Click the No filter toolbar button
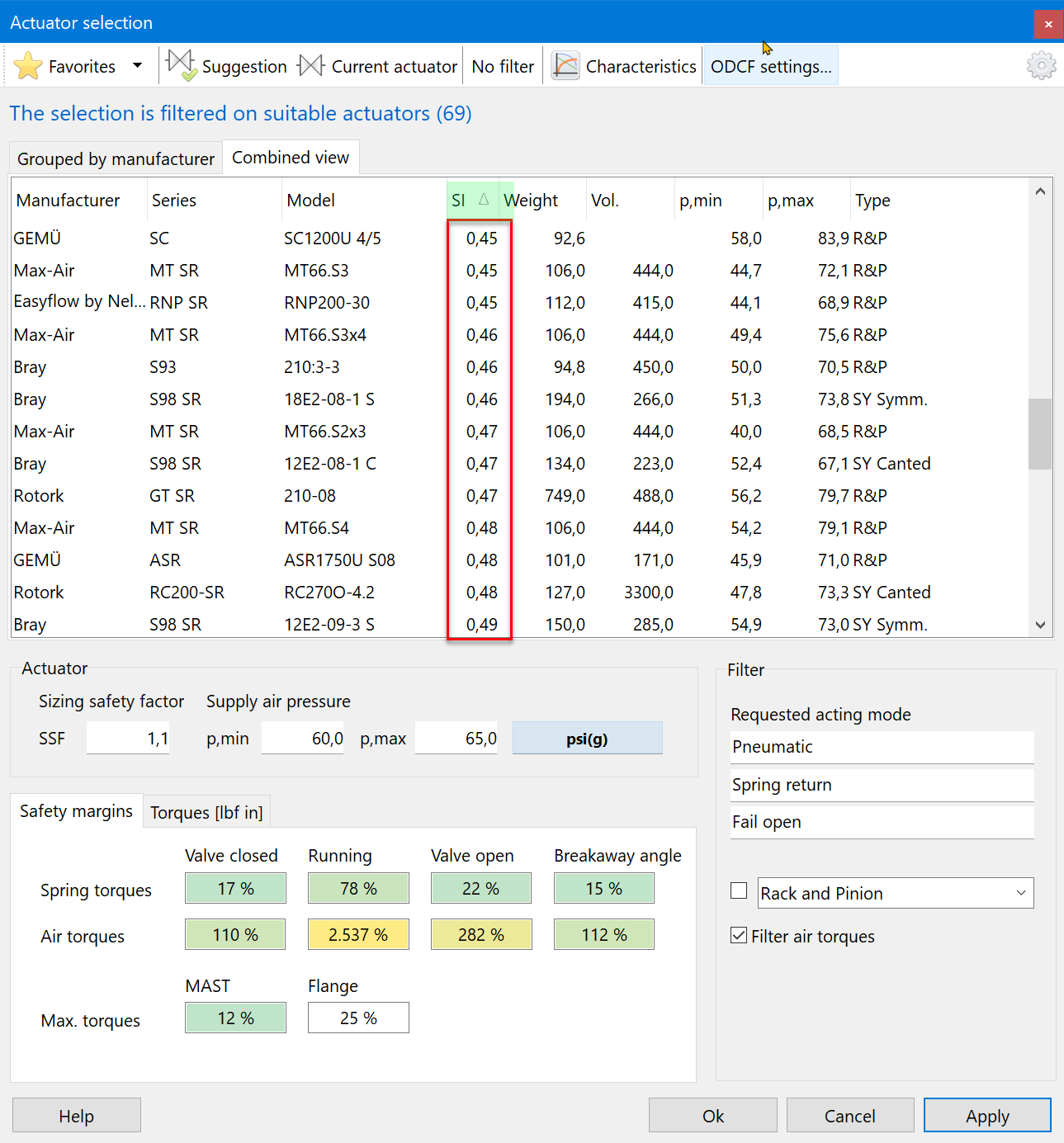 (x=503, y=66)
